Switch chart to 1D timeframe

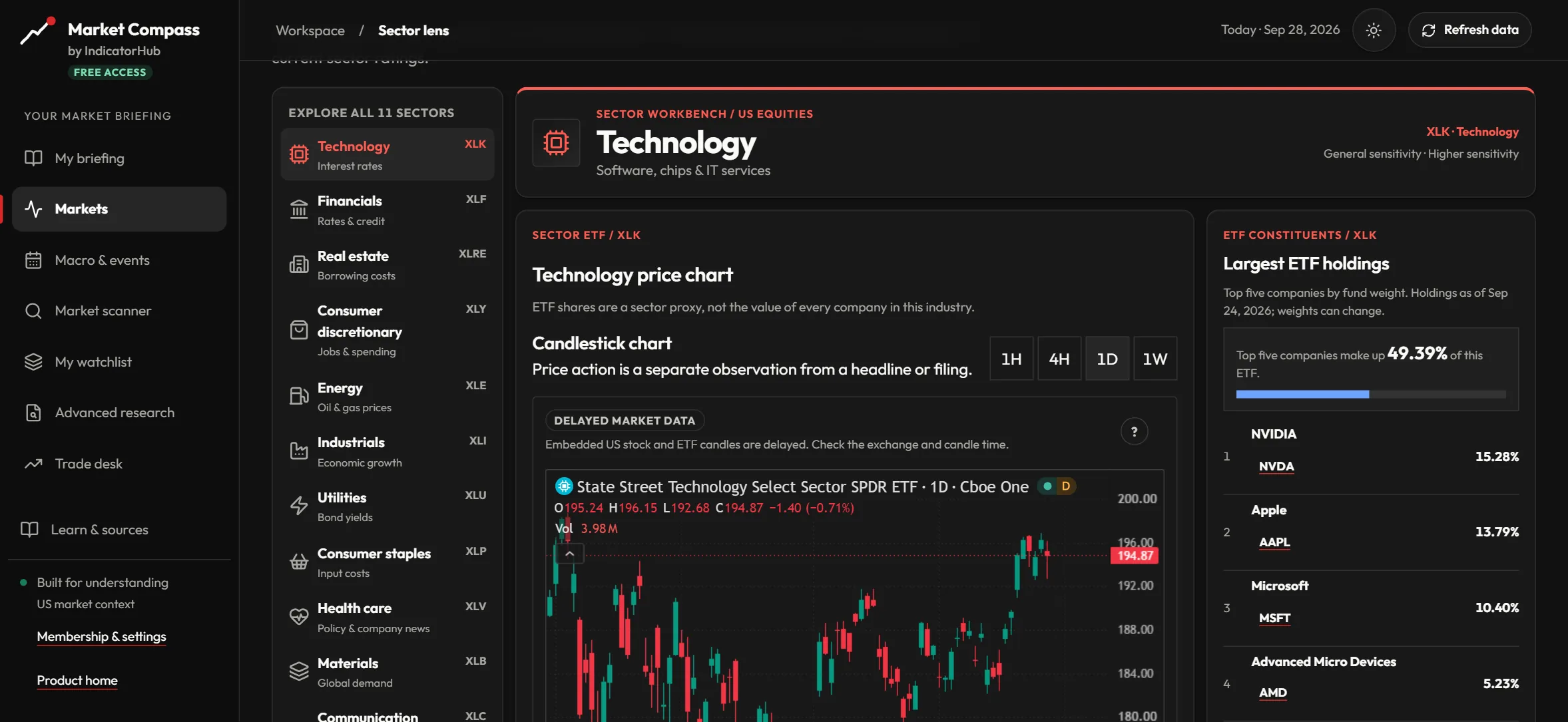[1107, 359]
